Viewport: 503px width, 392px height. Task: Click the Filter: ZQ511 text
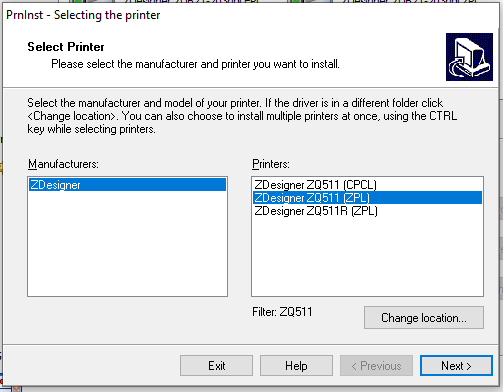click(282, 312)
